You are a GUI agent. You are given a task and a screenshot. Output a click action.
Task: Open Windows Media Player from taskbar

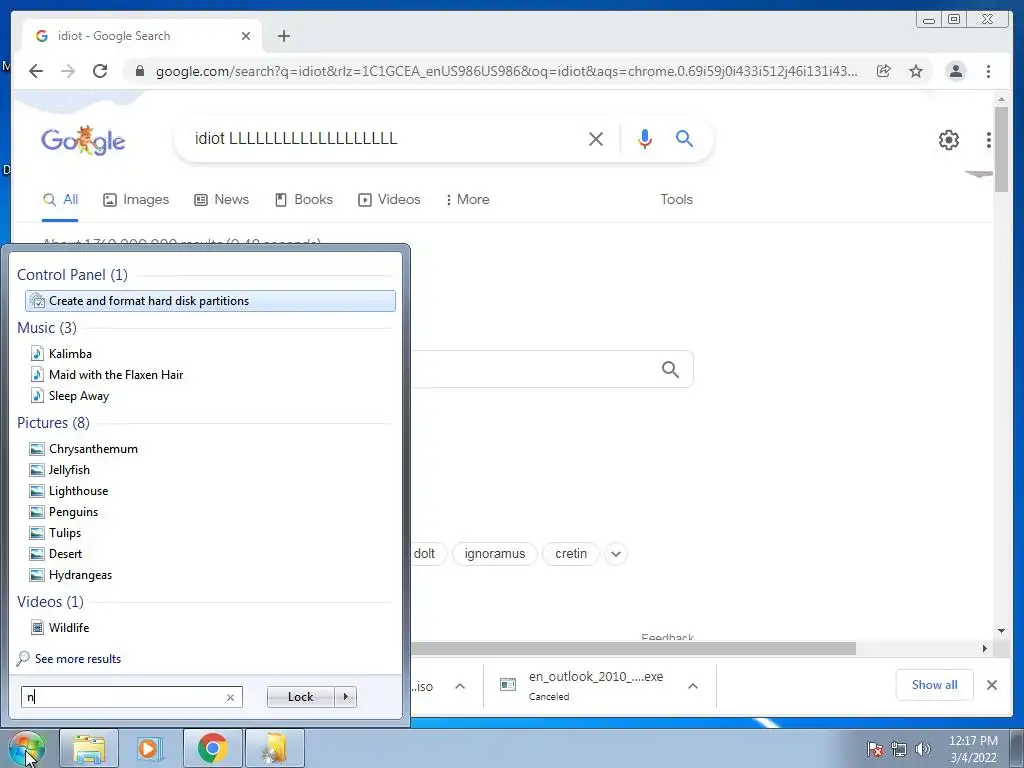click(150, 748)
